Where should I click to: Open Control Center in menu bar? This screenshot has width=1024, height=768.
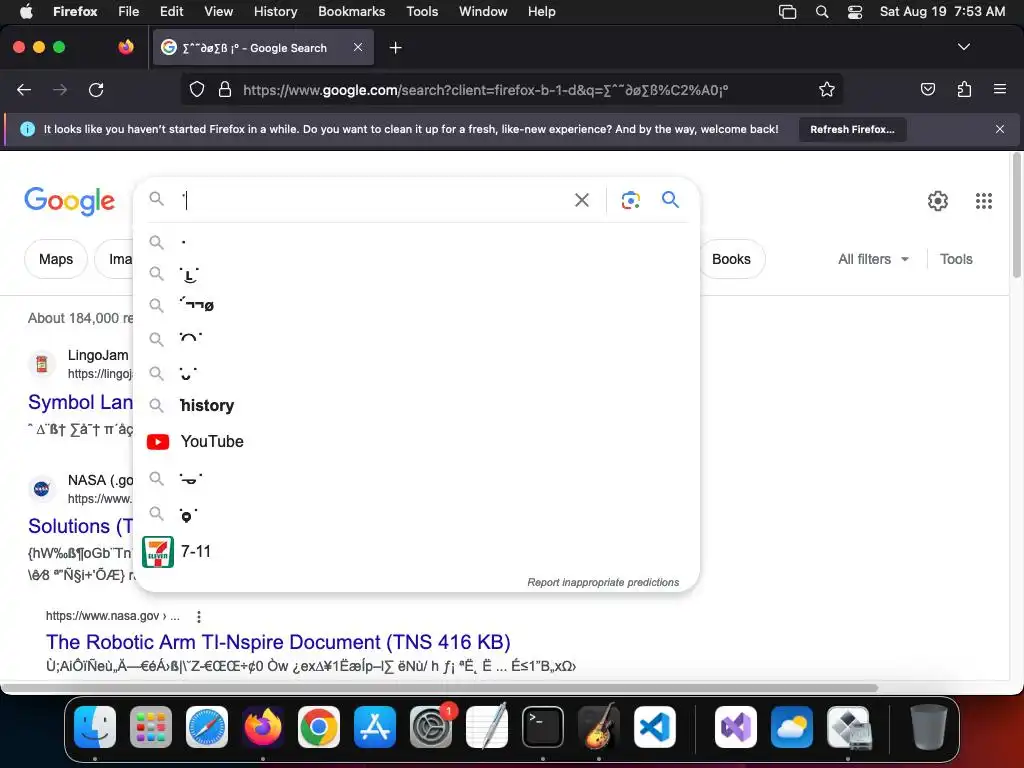tap(855, 11)
